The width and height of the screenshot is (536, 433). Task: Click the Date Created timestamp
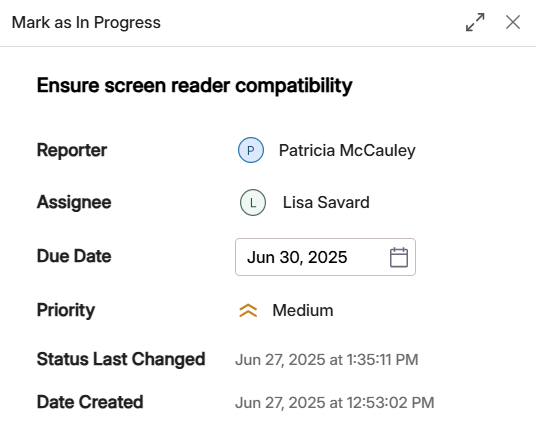[x=335, y=403]
